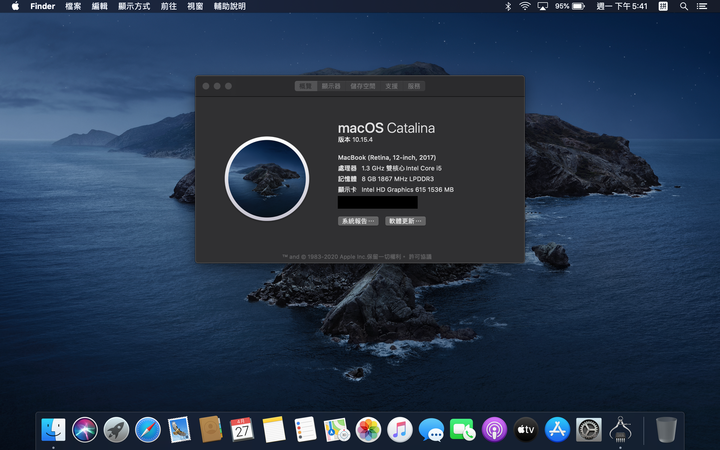
Task: Switch to the 儲存空間 tab
Action: (363, 86)
